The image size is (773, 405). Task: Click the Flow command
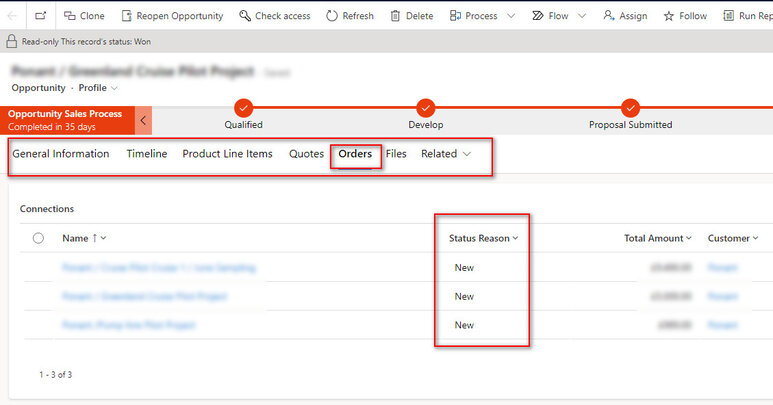click(x=550, y=16)
